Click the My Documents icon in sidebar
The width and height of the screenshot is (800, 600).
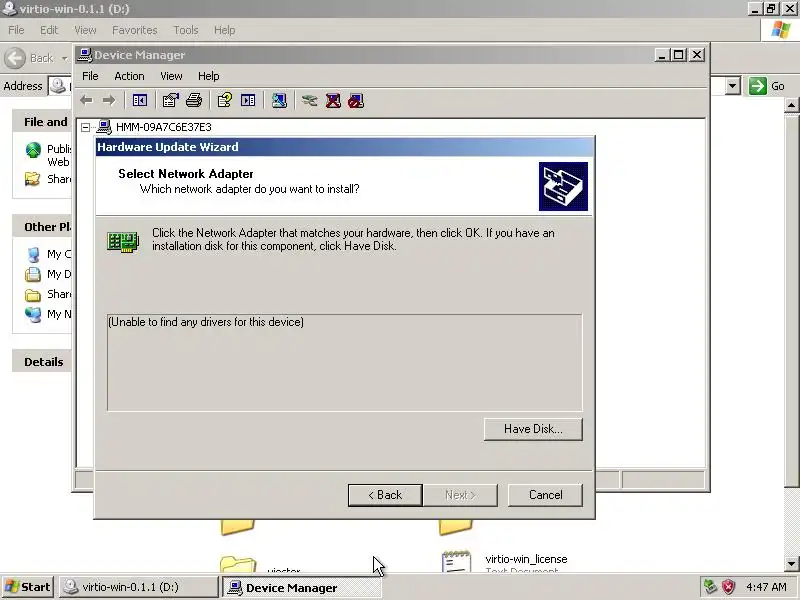[x=33, y=274]
